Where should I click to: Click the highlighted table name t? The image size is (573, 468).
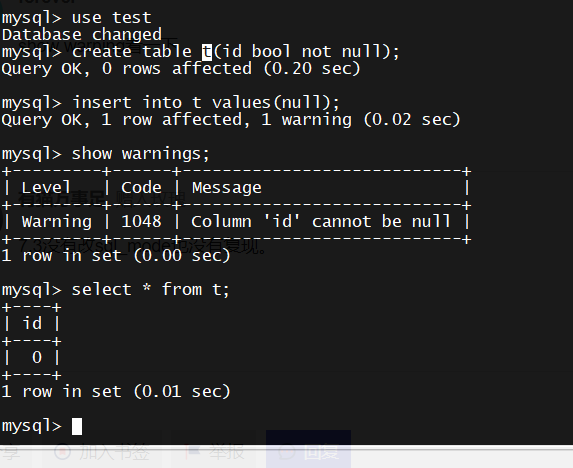[x=207, y=52]
